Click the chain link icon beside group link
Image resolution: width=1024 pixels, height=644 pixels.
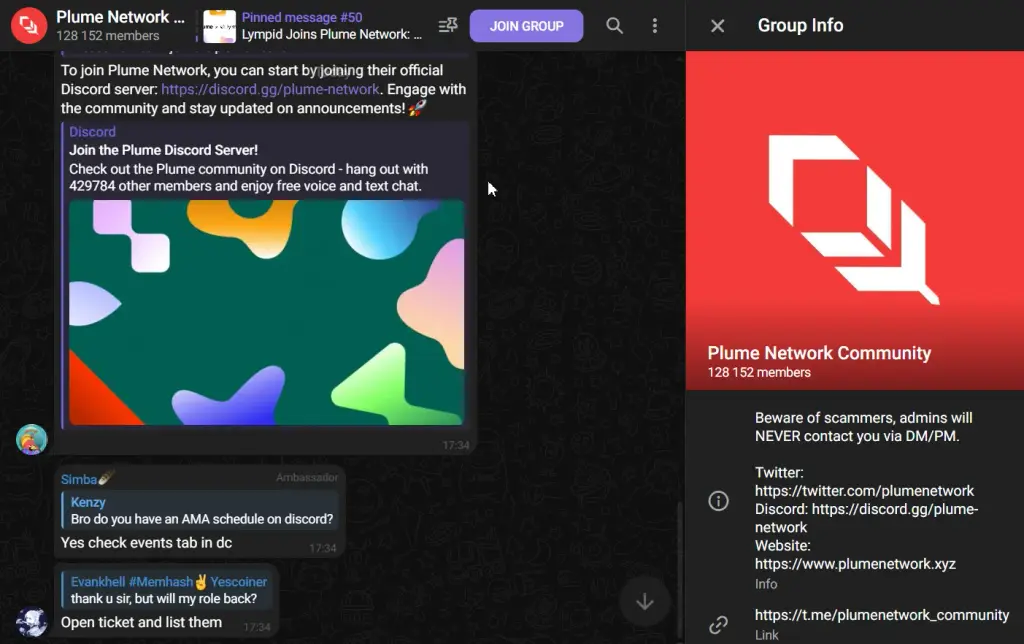[718, 625]
